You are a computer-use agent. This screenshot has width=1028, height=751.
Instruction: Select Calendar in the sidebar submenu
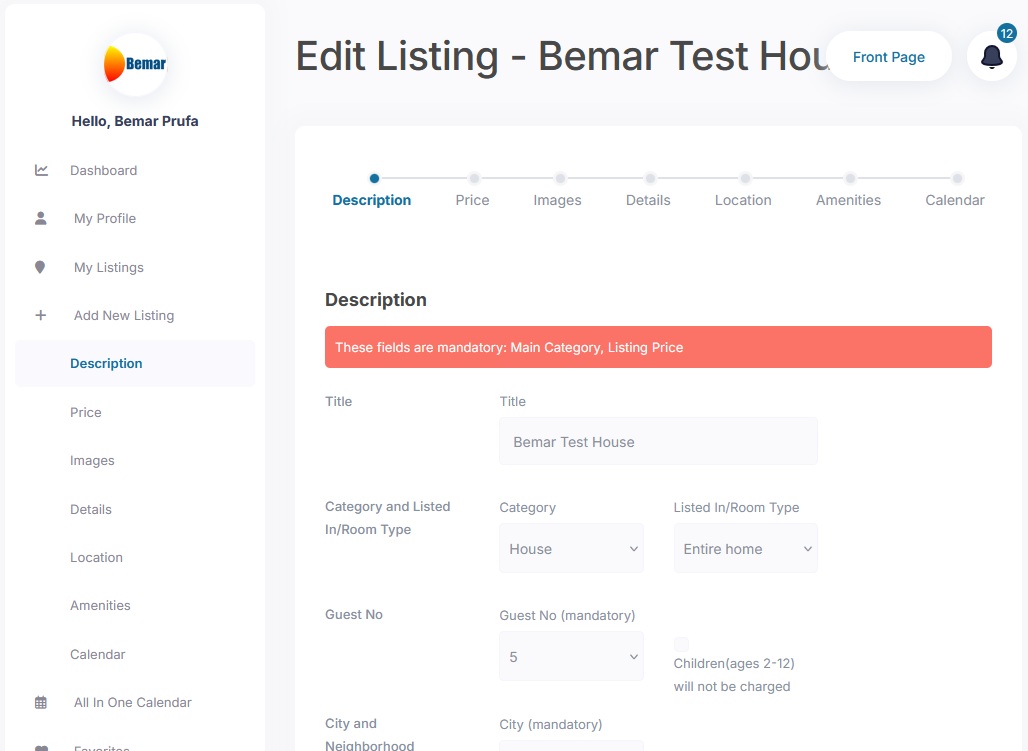97,654
